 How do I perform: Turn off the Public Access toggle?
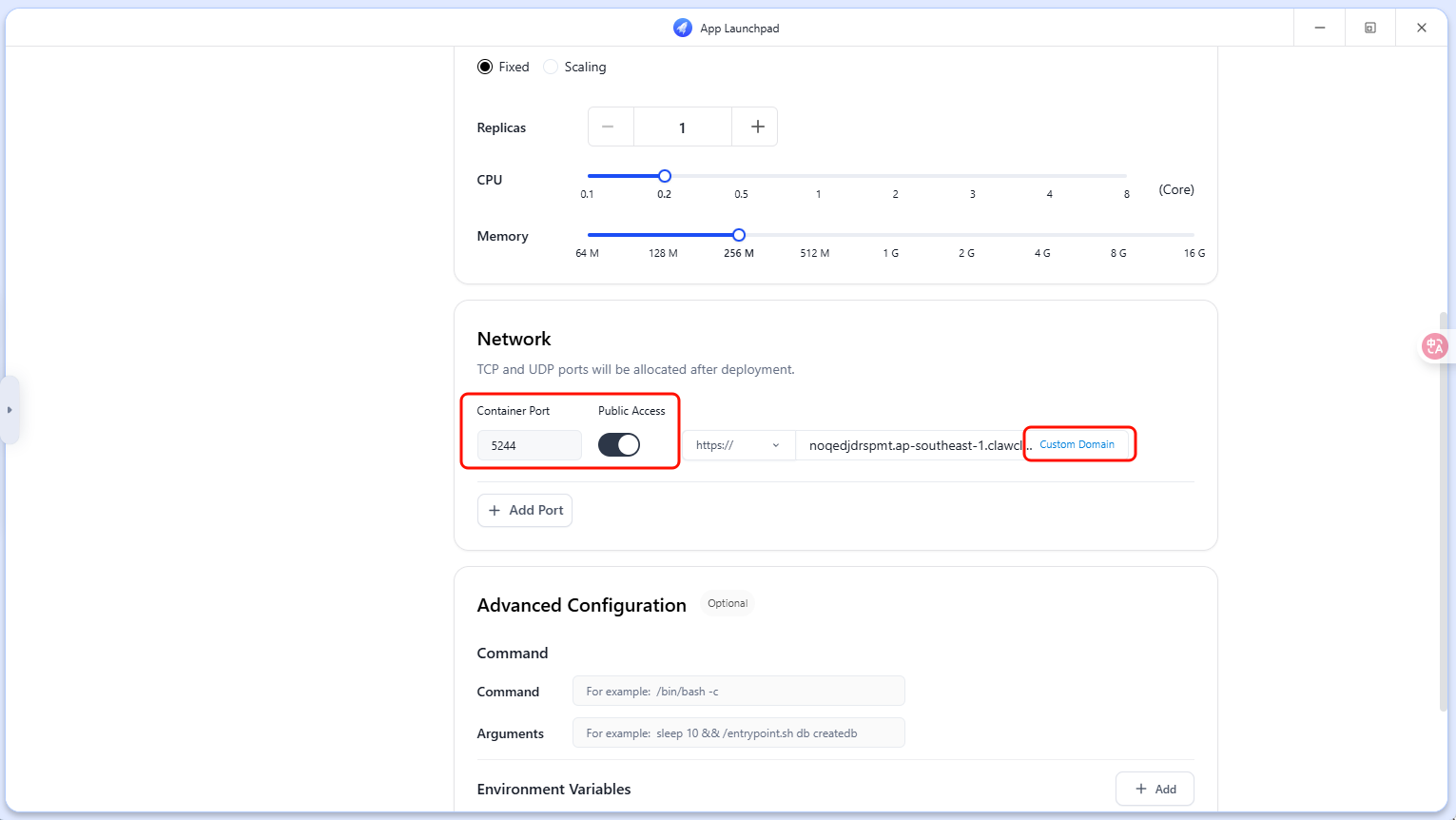pos(619,445)
